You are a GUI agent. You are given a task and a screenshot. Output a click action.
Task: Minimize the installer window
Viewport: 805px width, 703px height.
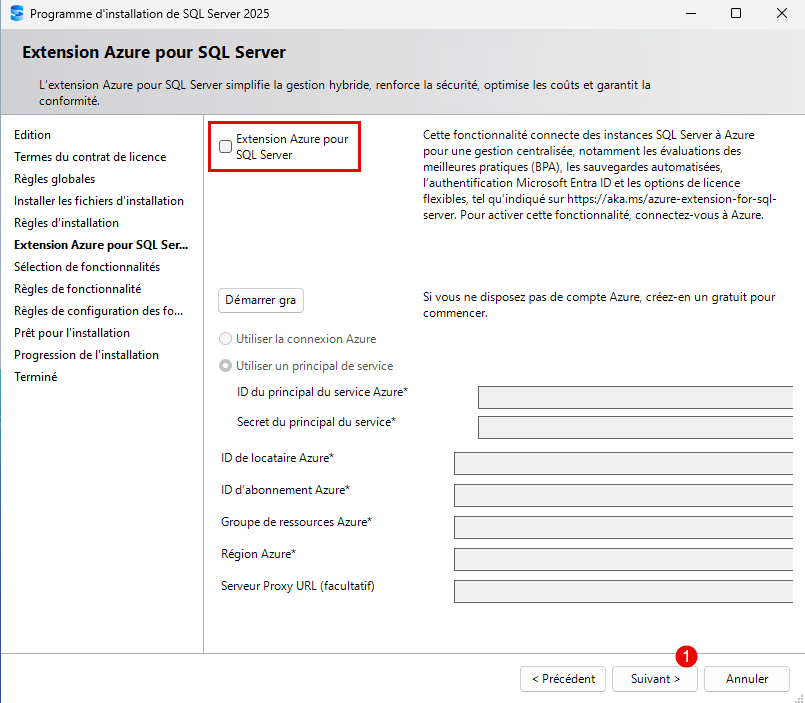pos(691,13)
